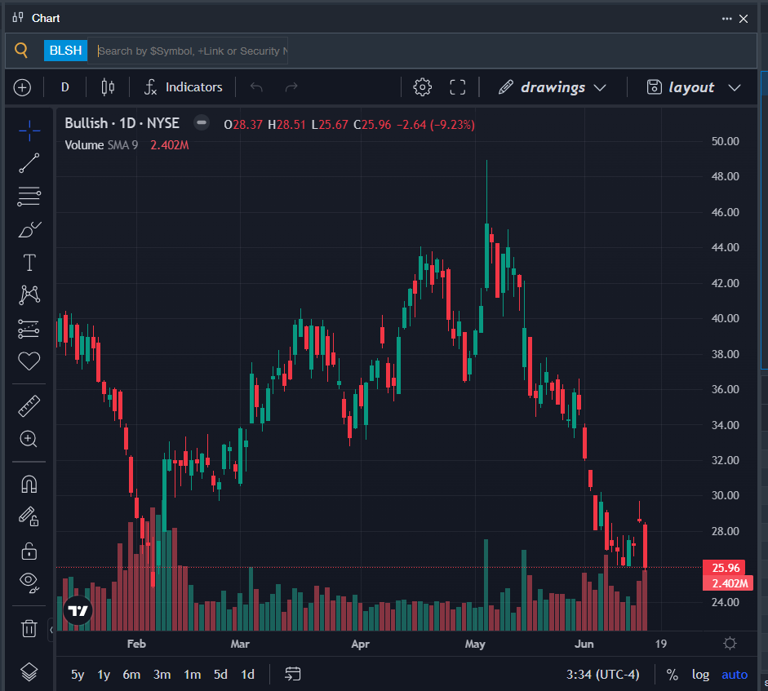Click the redo arrow
Image resolution: width=768 pixels, height=691 pixels.
pyautogui.click(x=291, y=87)
